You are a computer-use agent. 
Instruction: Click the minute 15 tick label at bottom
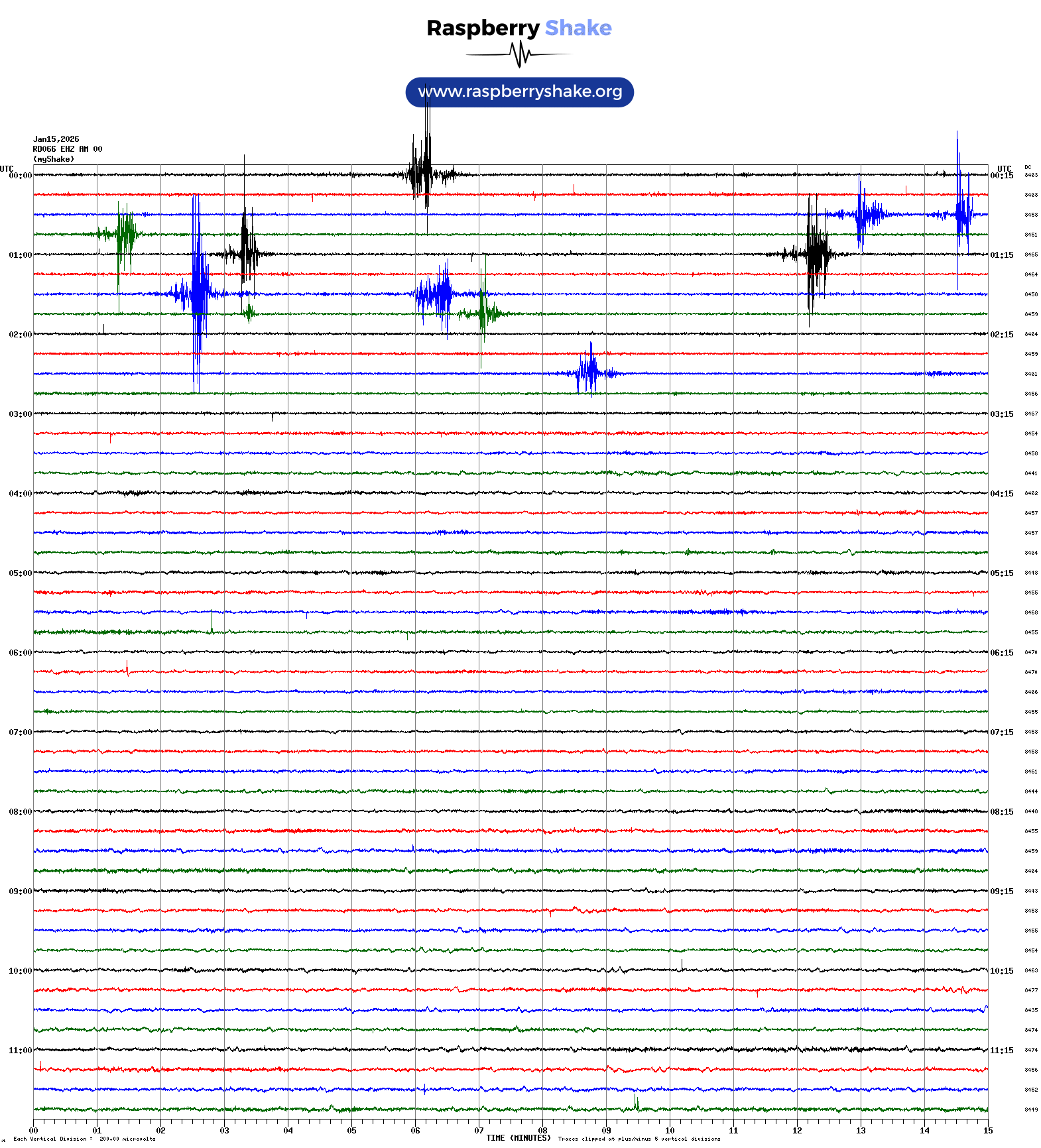(x=987, y=1131)
